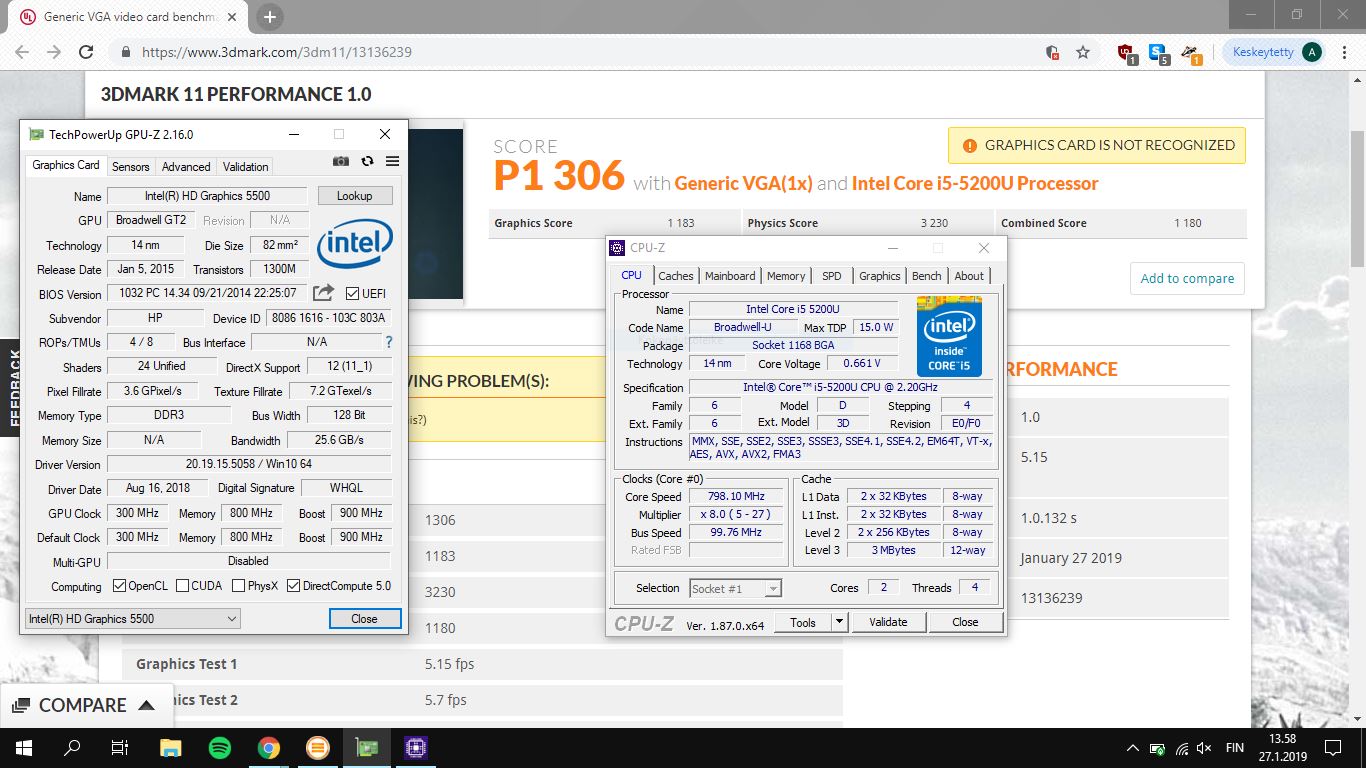Open the Bench tab in CPU-Z
The width and height of the screenshot is (1366, 768).
click(x=927, y=276)
